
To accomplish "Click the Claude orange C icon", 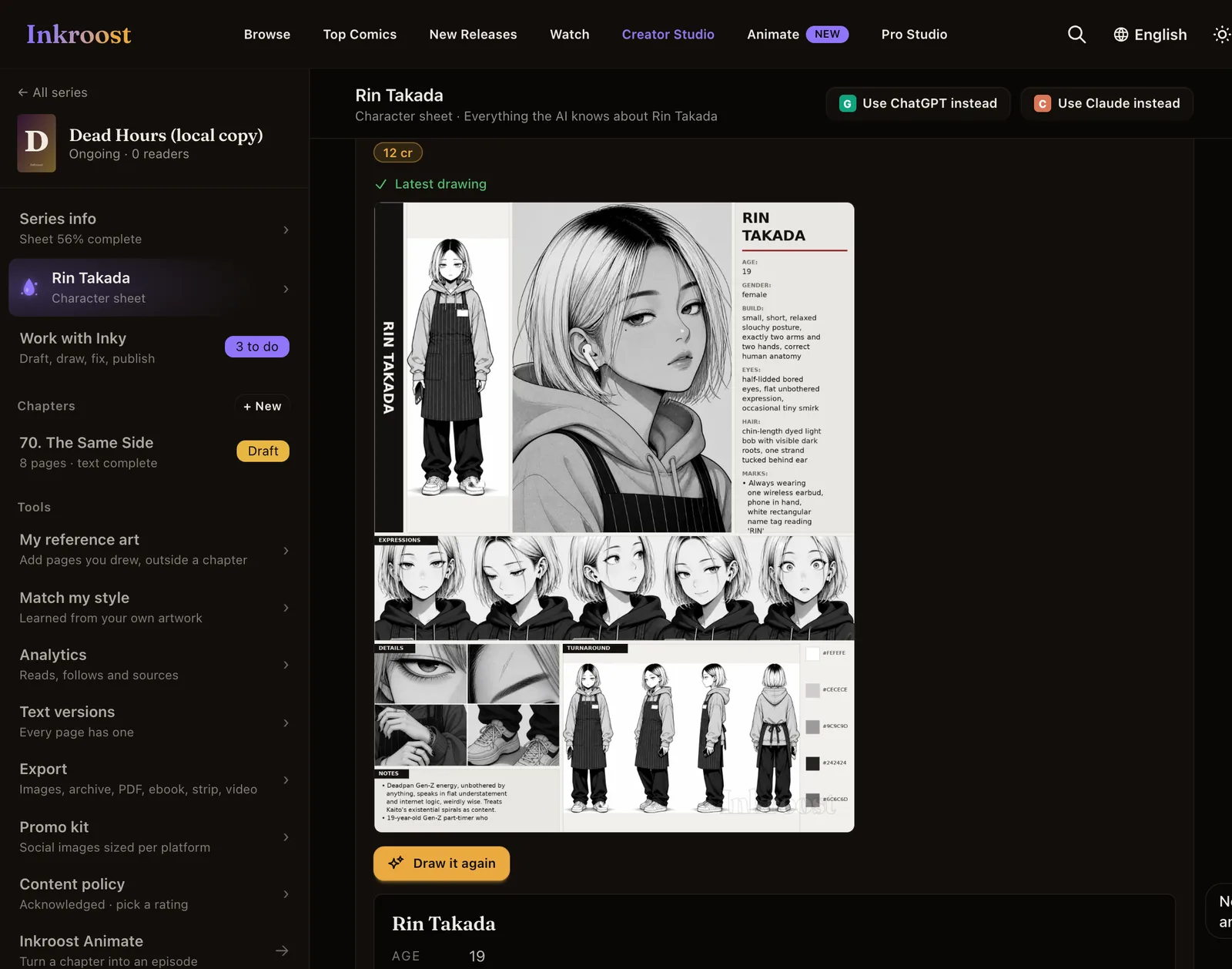I will click(1043, 103).
